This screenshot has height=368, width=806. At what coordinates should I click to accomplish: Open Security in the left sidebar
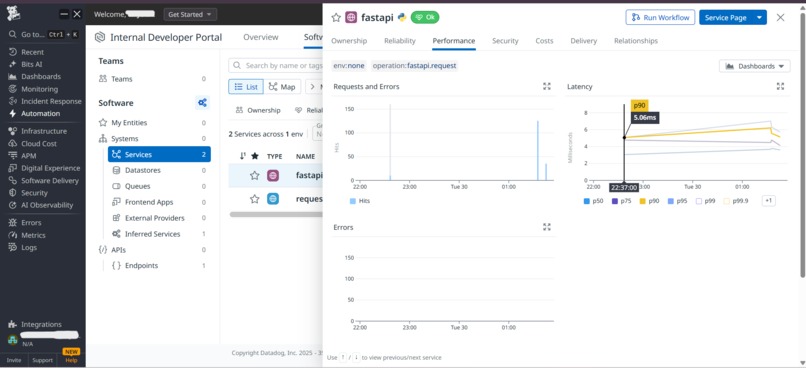pos(34,193)
